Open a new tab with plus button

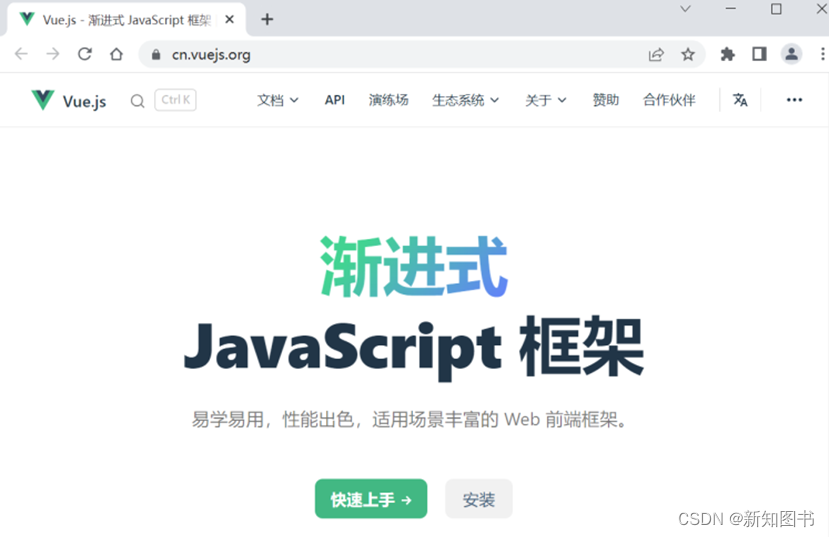[267, 20]
